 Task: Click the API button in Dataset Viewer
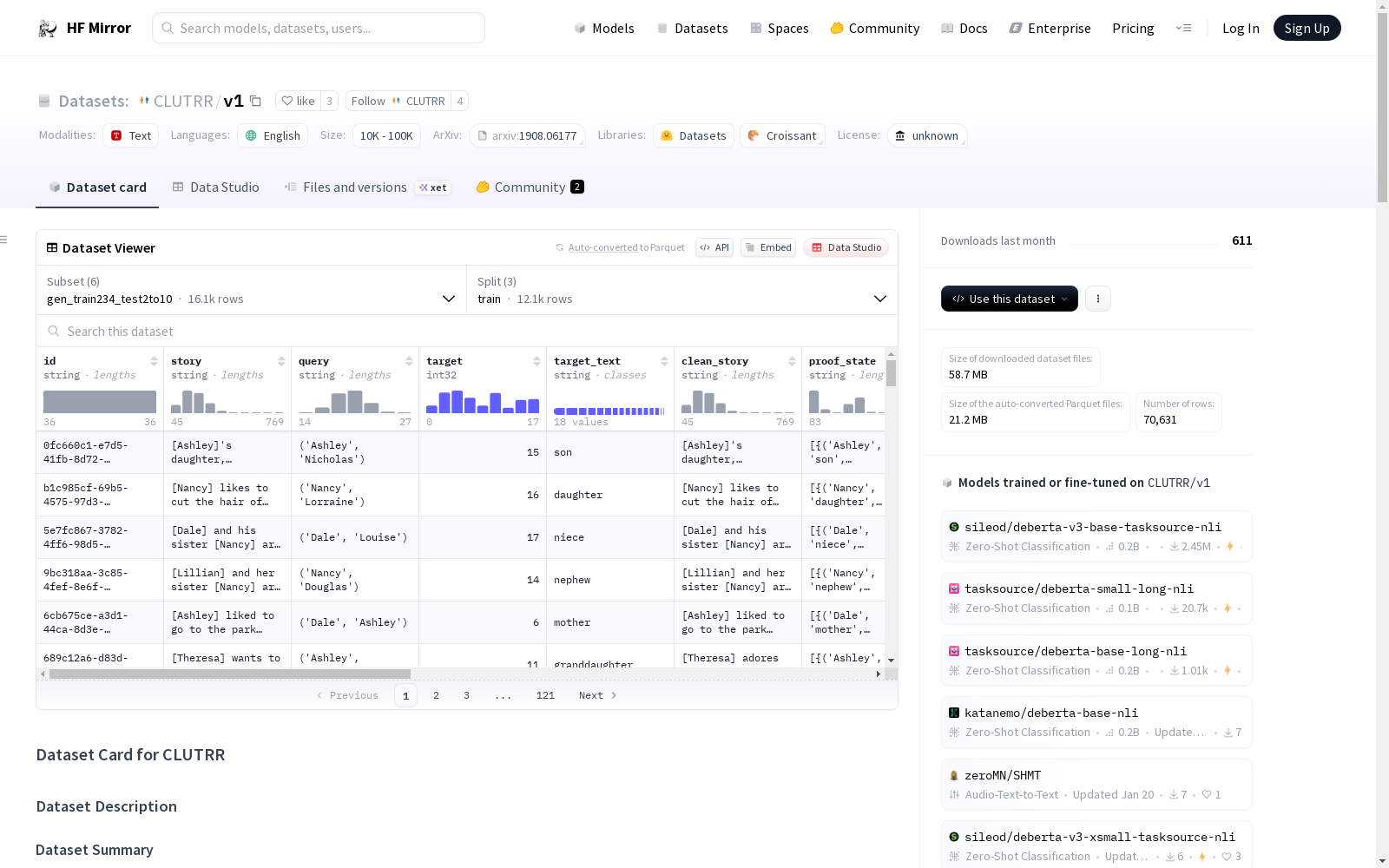click(714, 247)
